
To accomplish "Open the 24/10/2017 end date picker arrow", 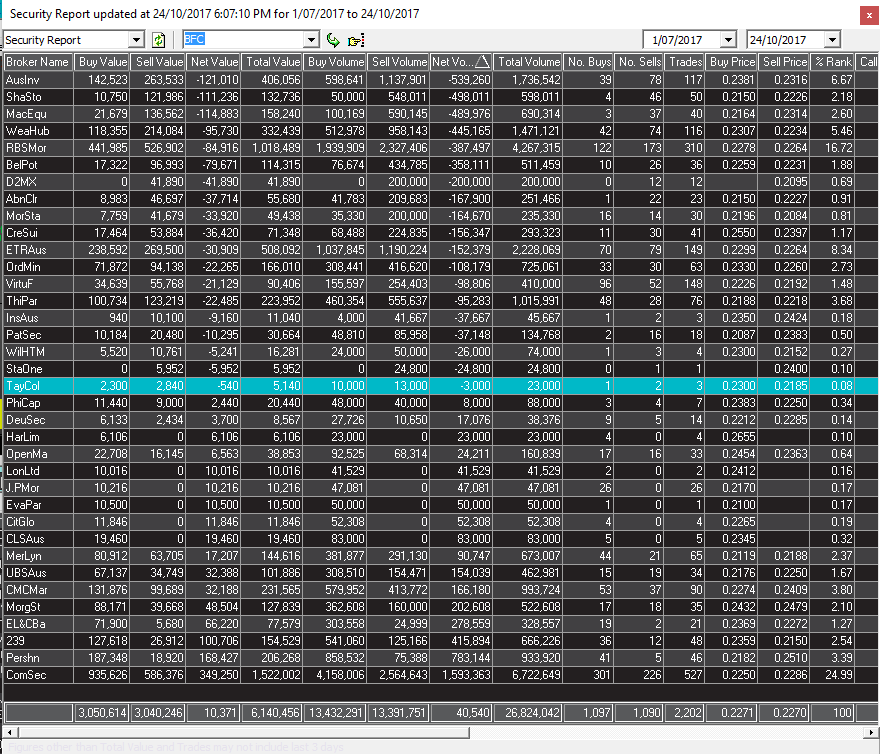I will 832,40.
